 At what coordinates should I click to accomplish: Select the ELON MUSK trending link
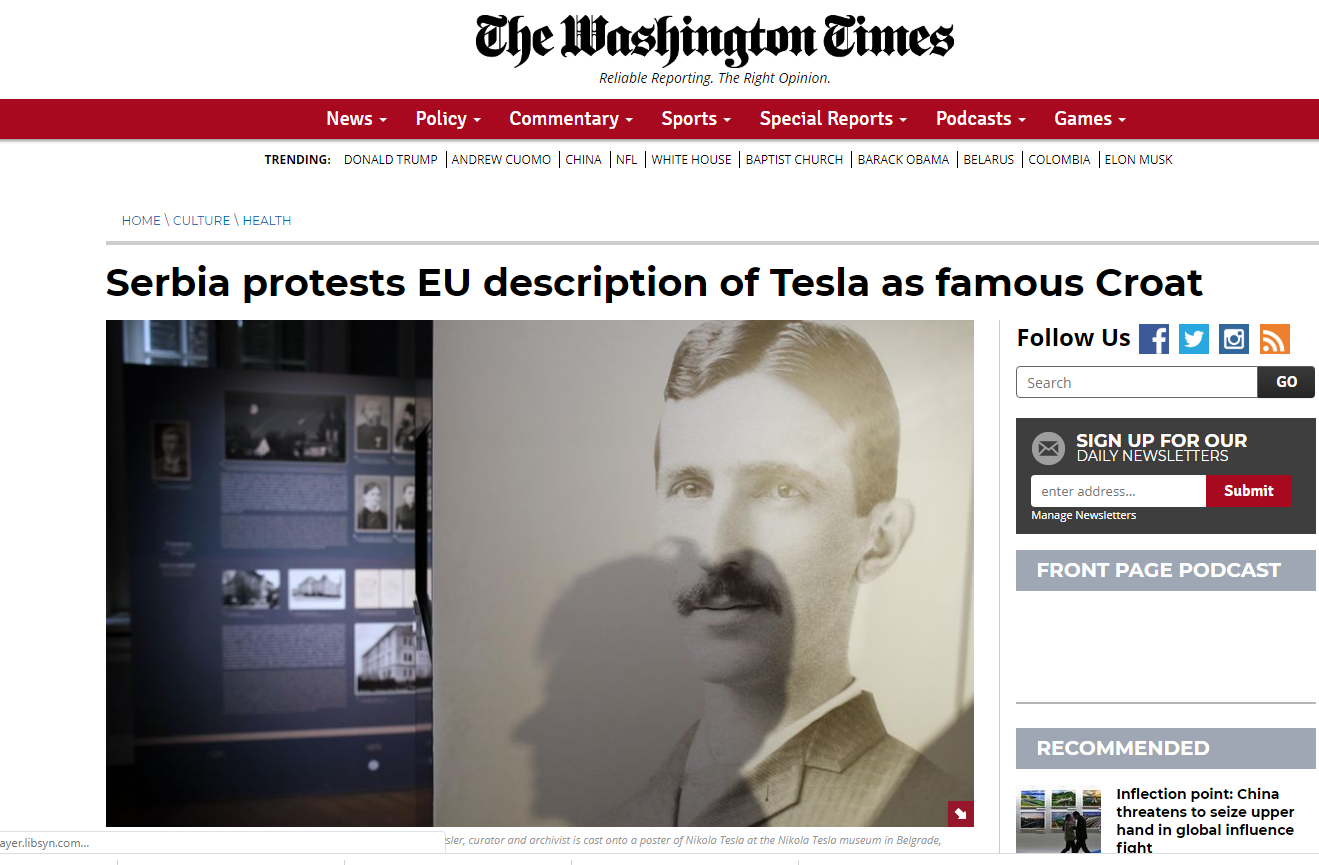(1139, 159)
